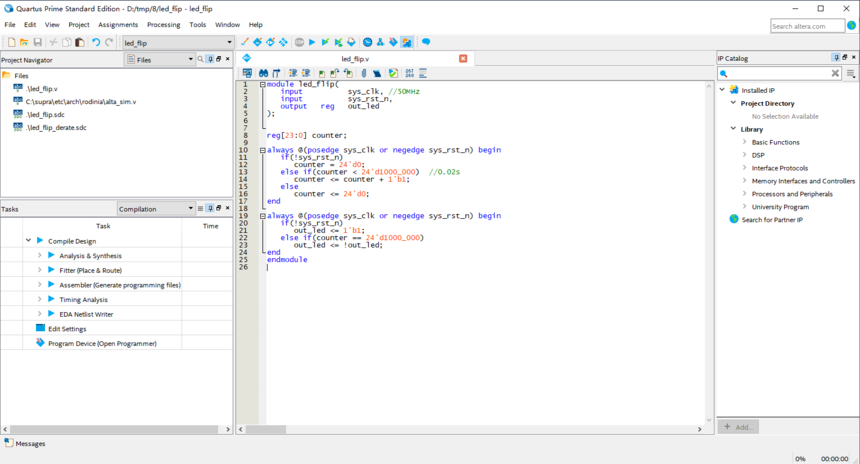This screenshot has width=860, height=464.
Task: Click the highlighted Platform Designer toolbar icon
Action: coord(406,42)
